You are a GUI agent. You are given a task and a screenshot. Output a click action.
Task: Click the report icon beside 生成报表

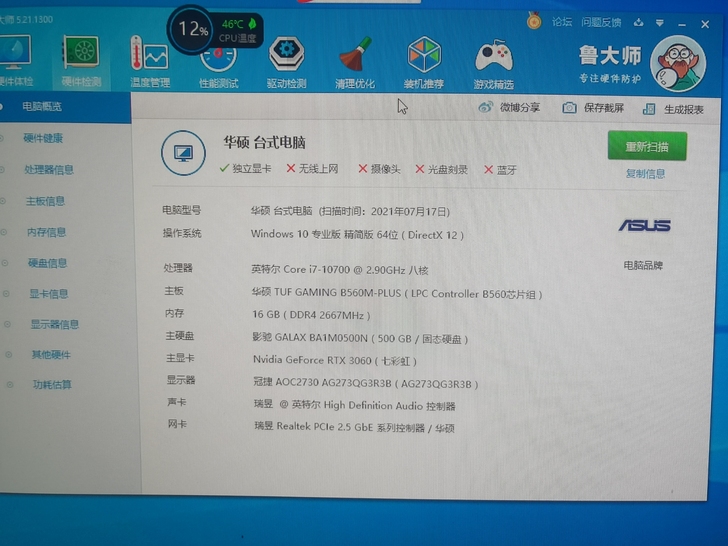[x=649, y=109]
